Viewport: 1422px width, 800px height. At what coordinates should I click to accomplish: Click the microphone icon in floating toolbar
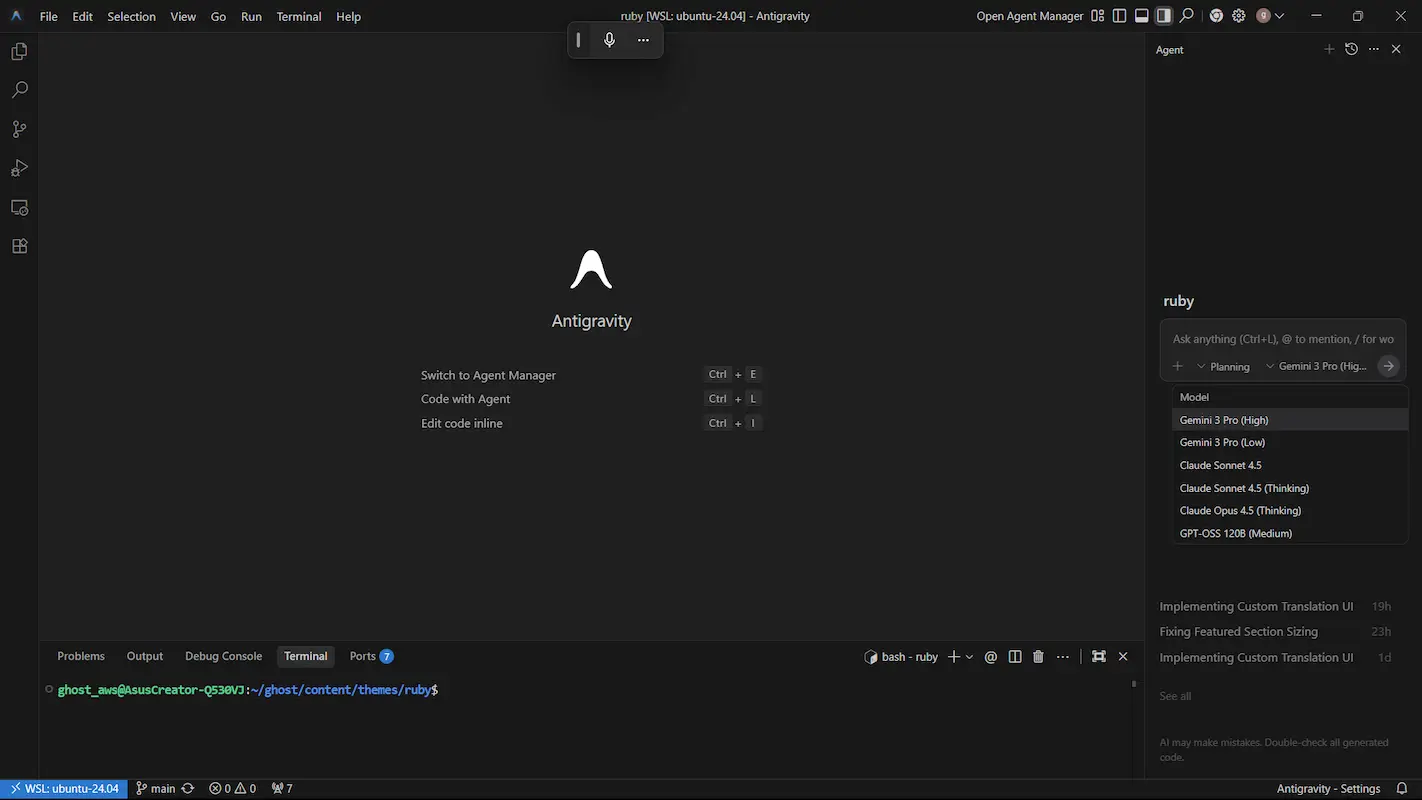pyautogui.click(x=609, y=40)
